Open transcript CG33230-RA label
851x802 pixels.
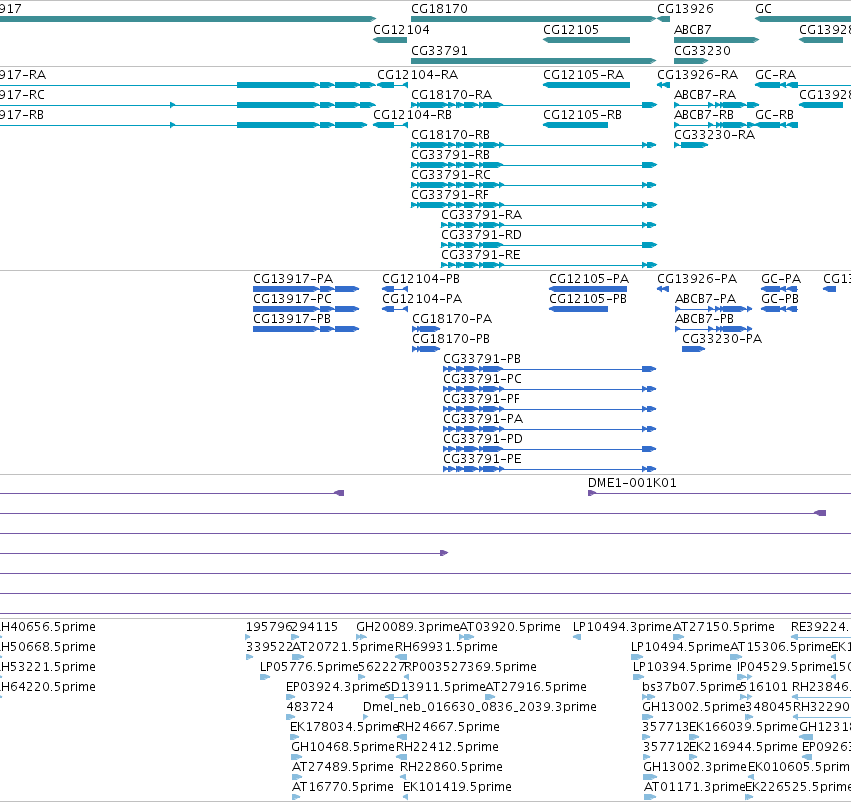coord(714,135)
